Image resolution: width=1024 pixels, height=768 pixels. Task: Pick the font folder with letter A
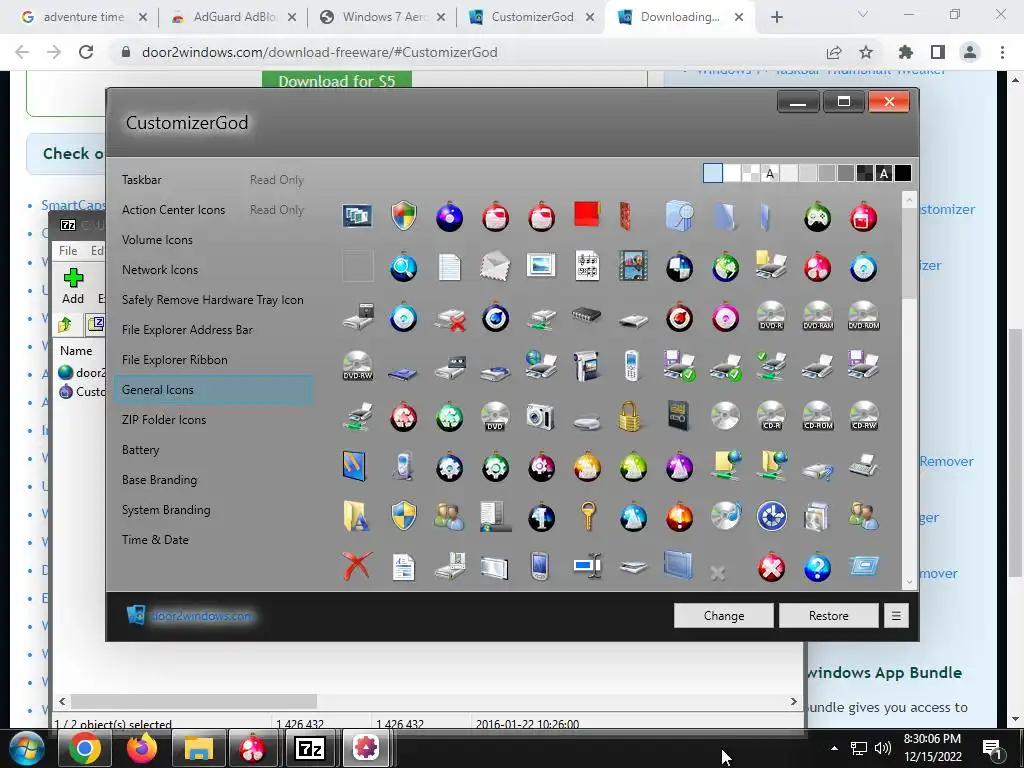point(356,516)
